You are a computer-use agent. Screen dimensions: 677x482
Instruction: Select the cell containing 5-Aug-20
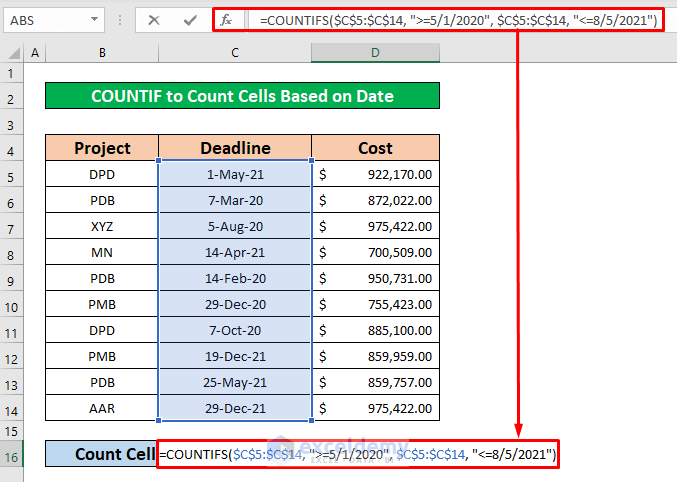coord(235,227)
